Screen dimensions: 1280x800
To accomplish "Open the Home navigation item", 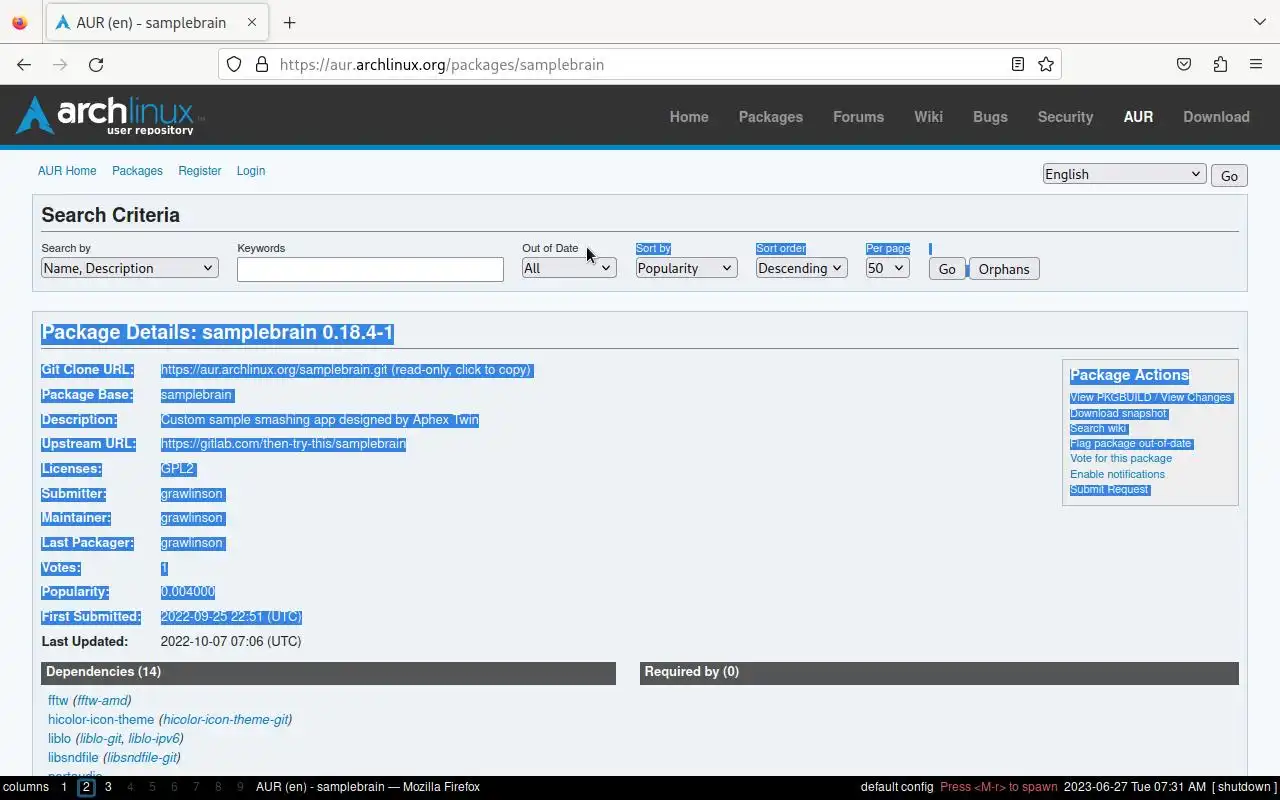I will 689,117.
